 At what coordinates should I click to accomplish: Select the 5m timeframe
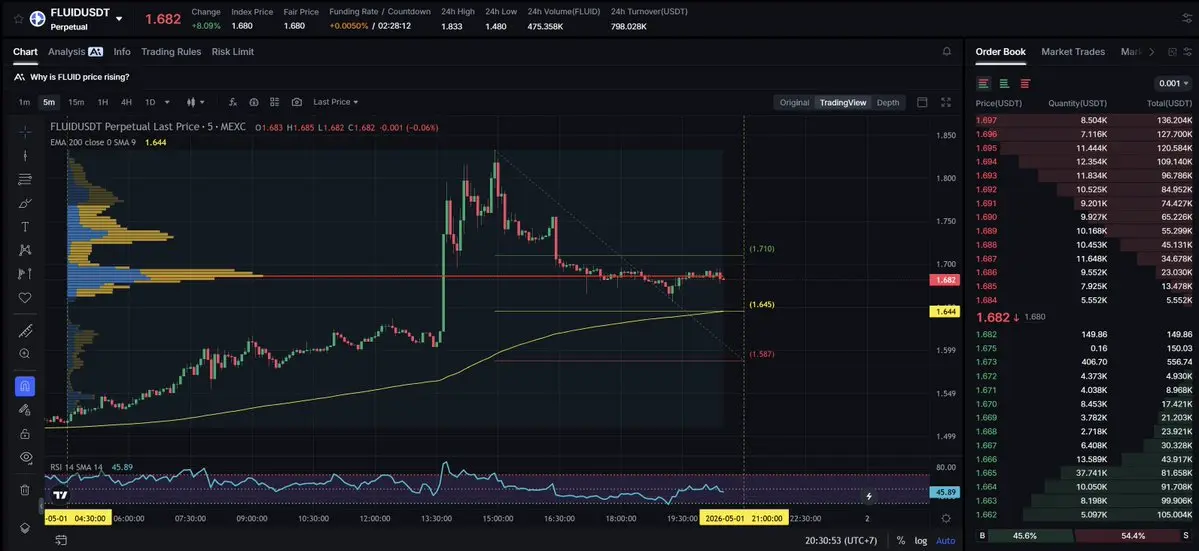(49, 102)
